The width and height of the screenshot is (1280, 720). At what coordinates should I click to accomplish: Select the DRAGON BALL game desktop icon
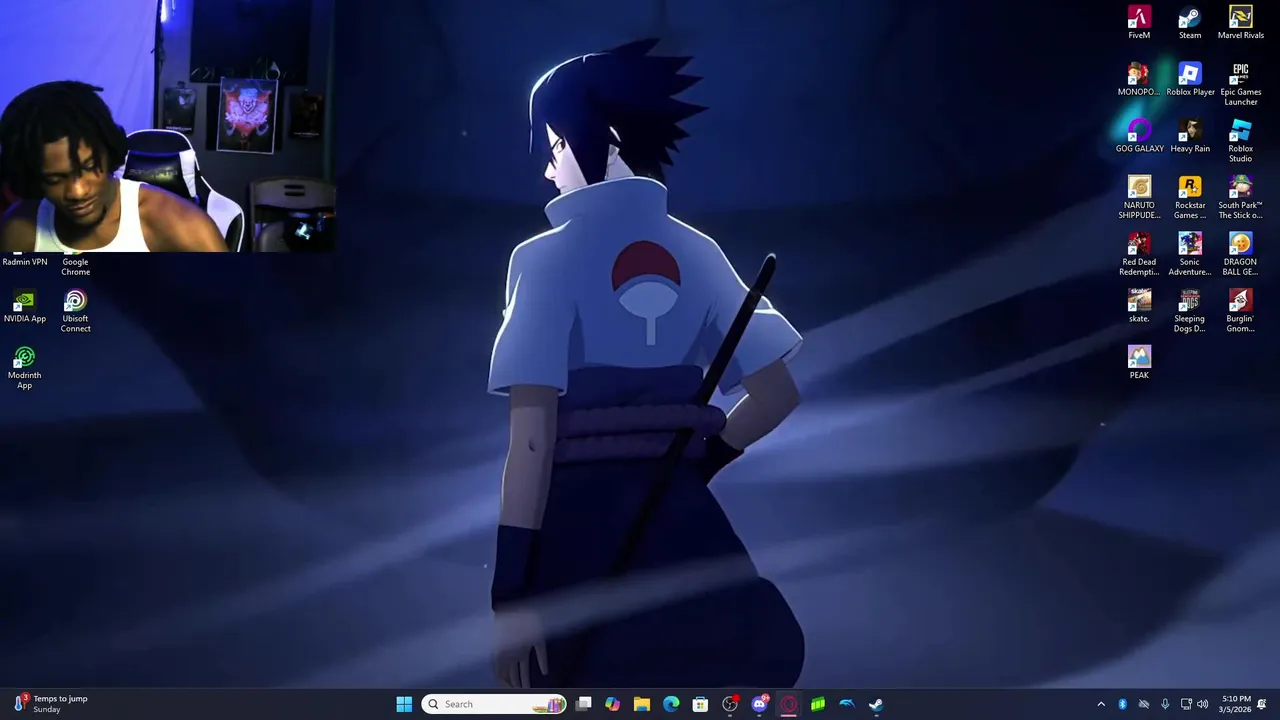click(x=1240, y=255)
